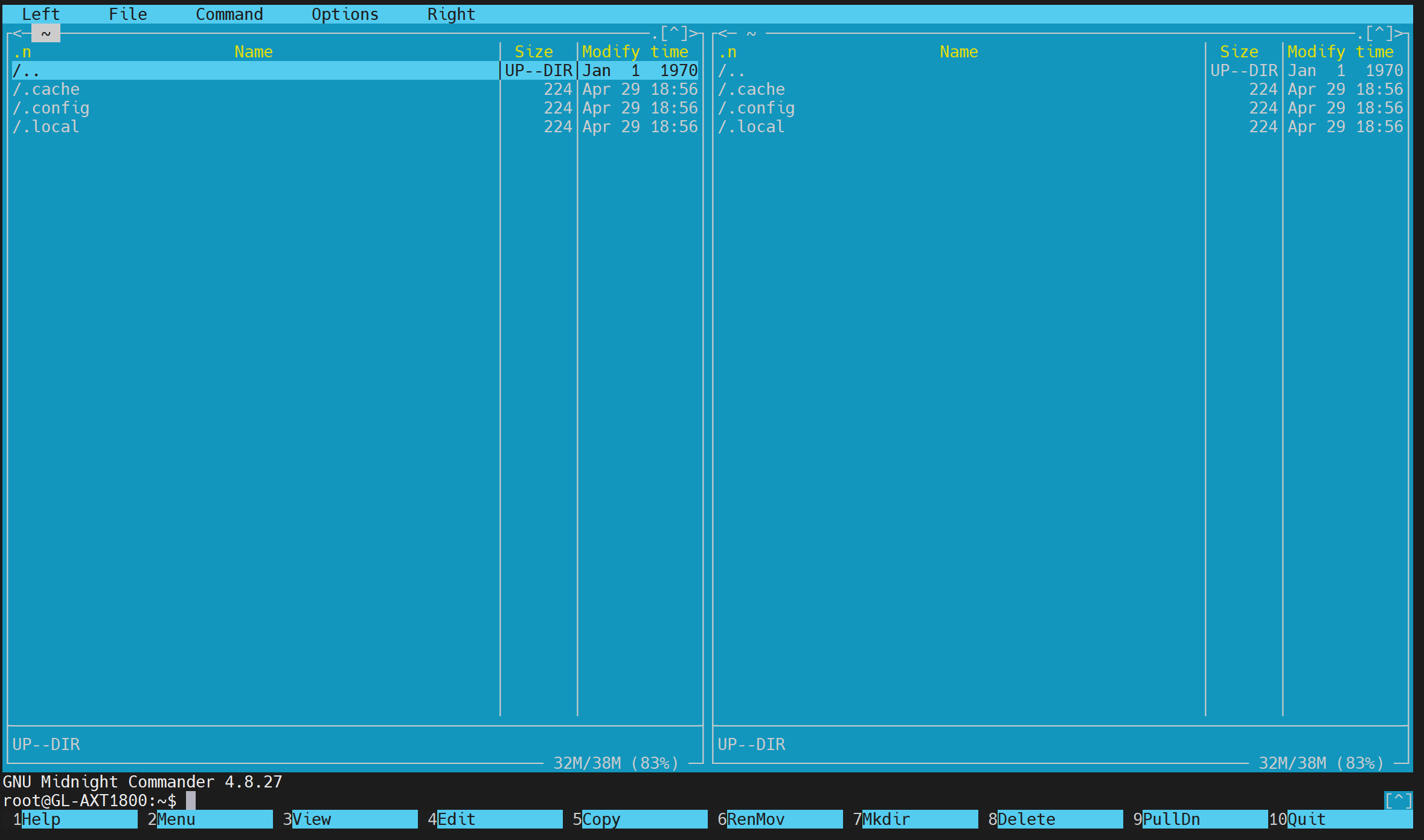Open right panel history list caret
The height and width of the screenshot is (840, 1424).
pyautogui.click(x=1379, y=33)
